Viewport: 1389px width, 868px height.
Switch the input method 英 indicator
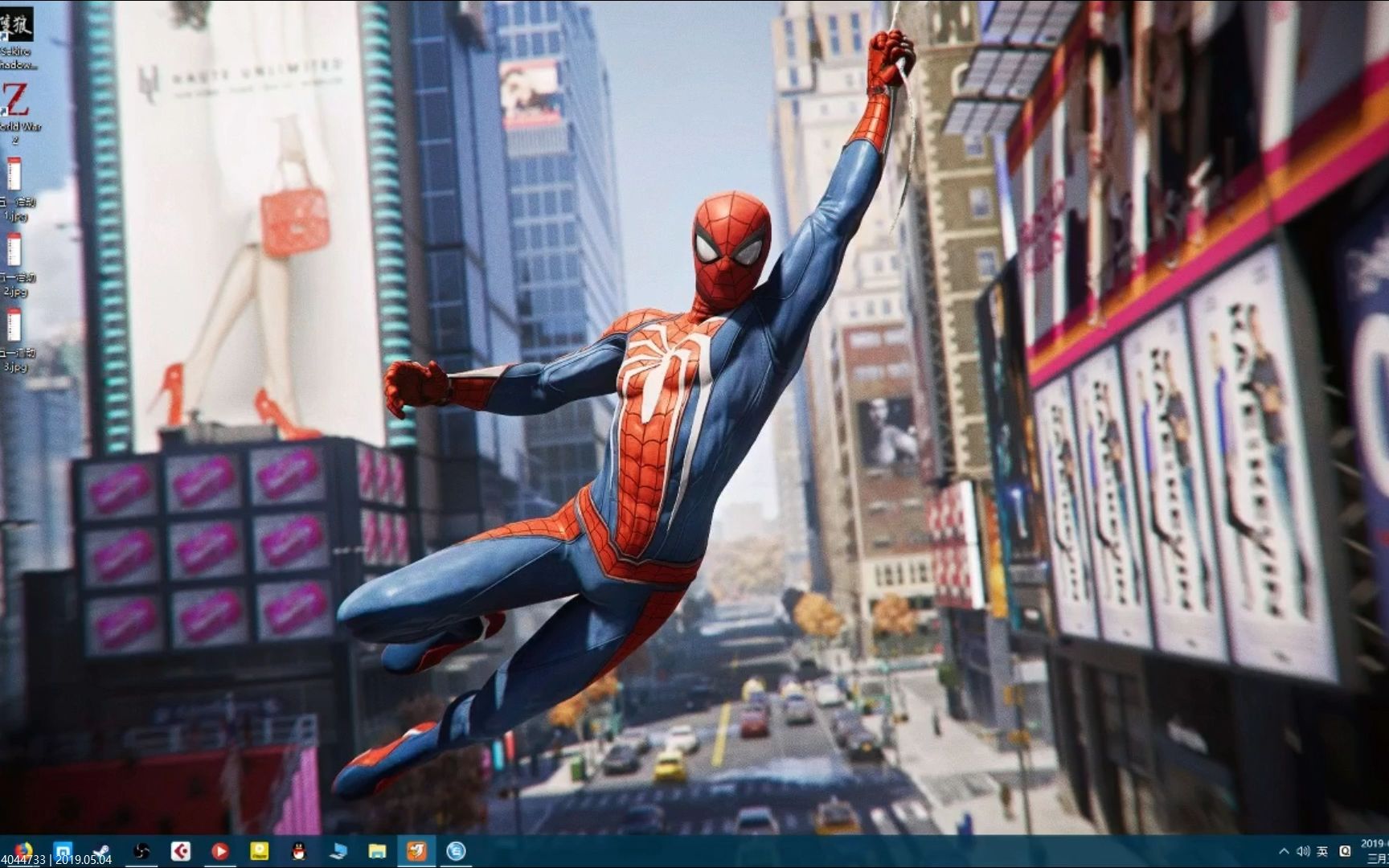(x=1322, y=851)
